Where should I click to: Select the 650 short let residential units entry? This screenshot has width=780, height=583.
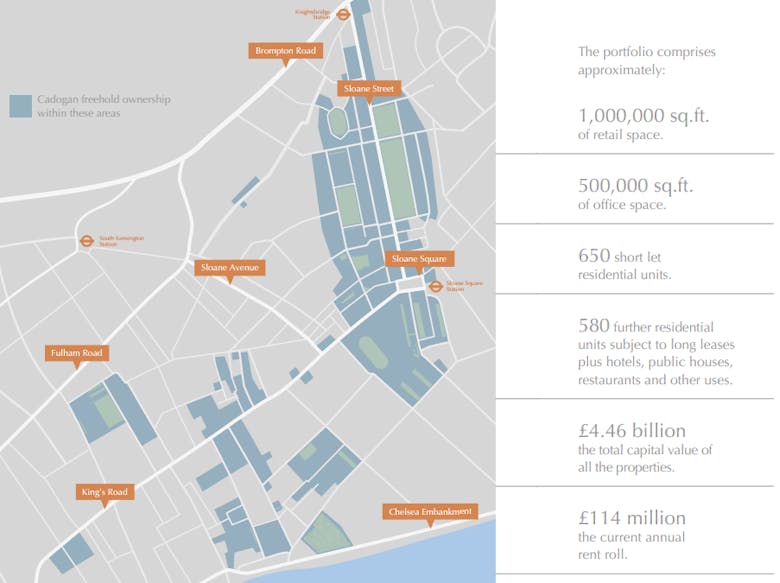click(626, 264)
